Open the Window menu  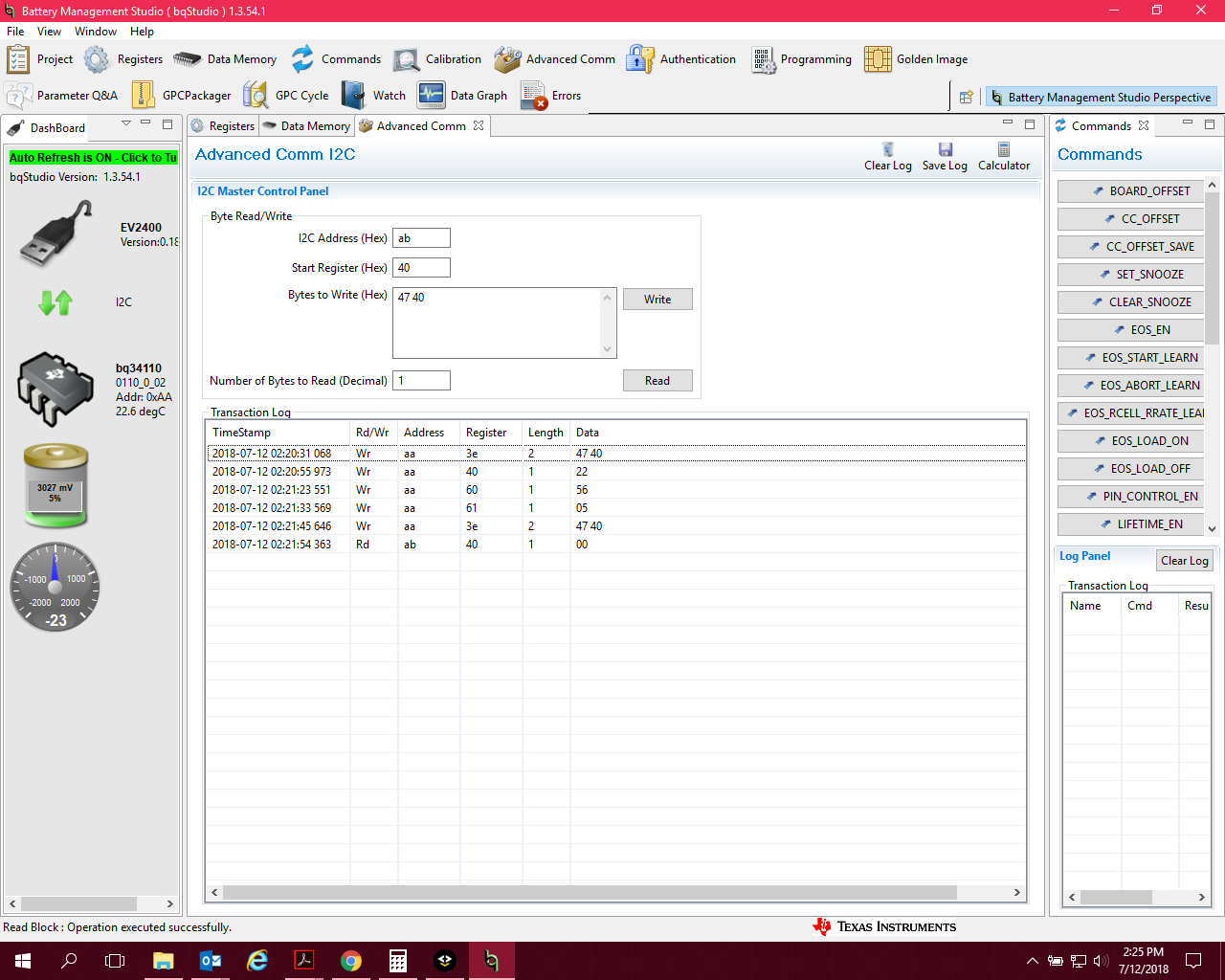96,32
